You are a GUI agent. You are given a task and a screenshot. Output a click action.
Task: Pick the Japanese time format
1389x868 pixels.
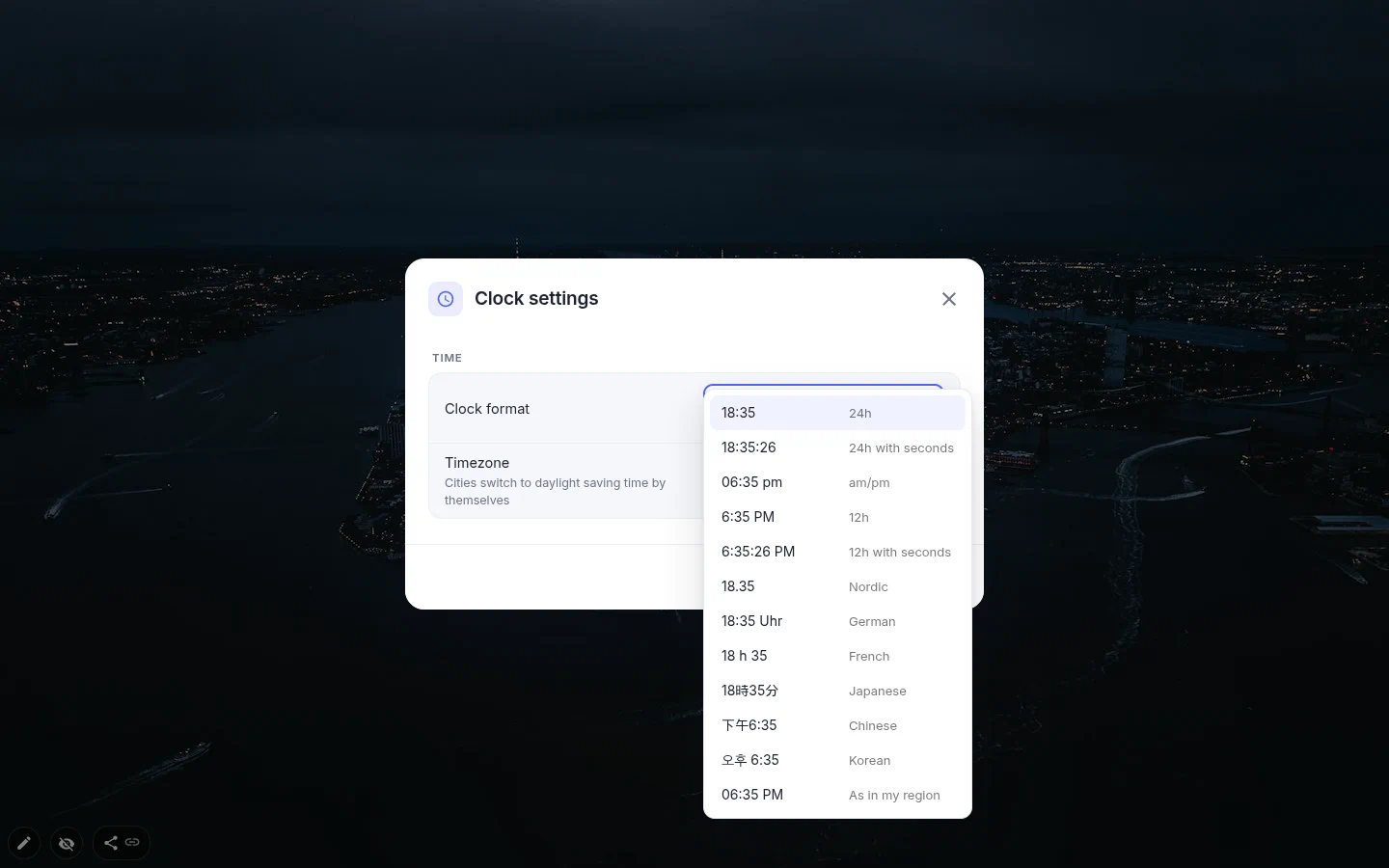837,691
